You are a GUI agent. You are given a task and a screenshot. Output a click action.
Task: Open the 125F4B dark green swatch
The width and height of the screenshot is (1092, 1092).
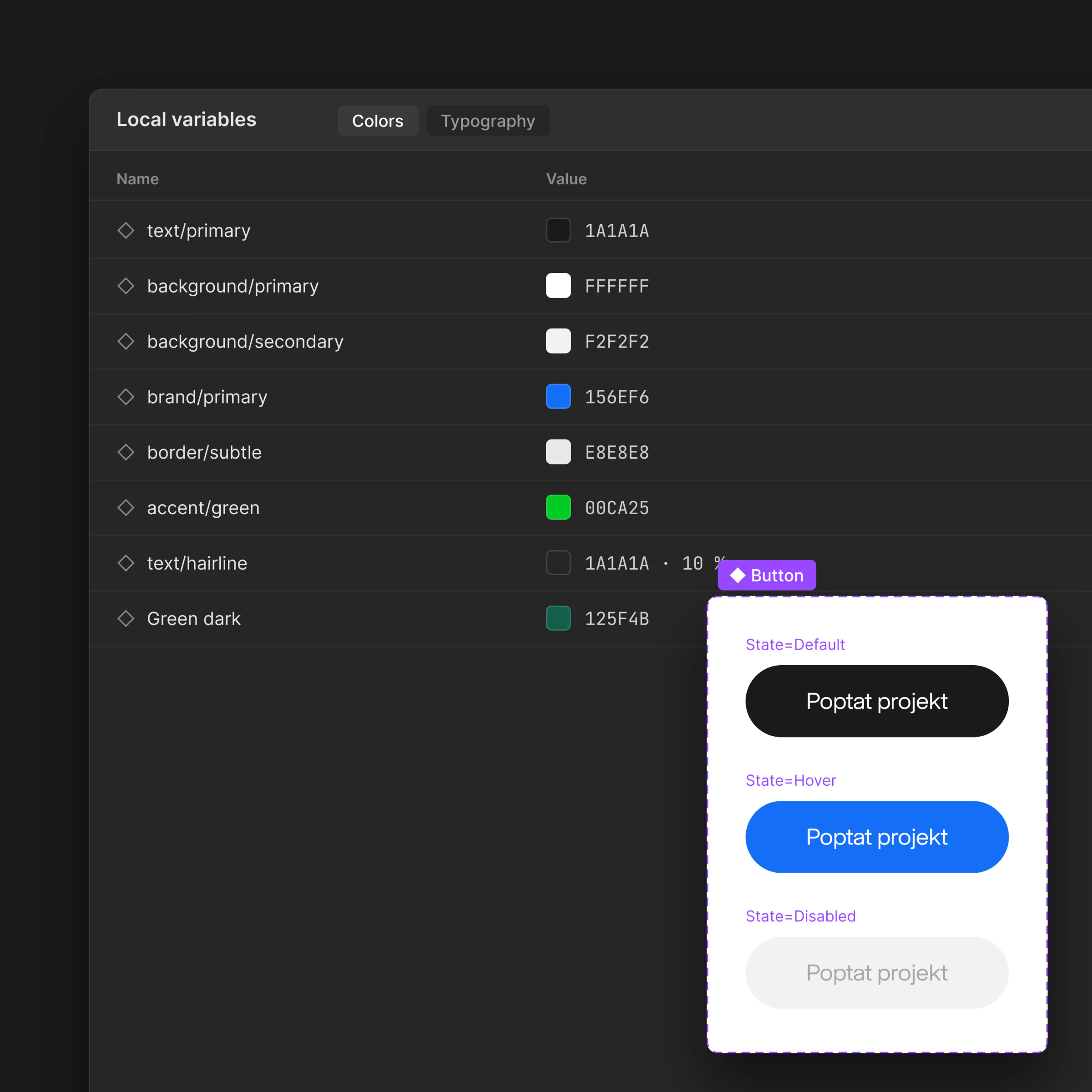coord(558,618)
